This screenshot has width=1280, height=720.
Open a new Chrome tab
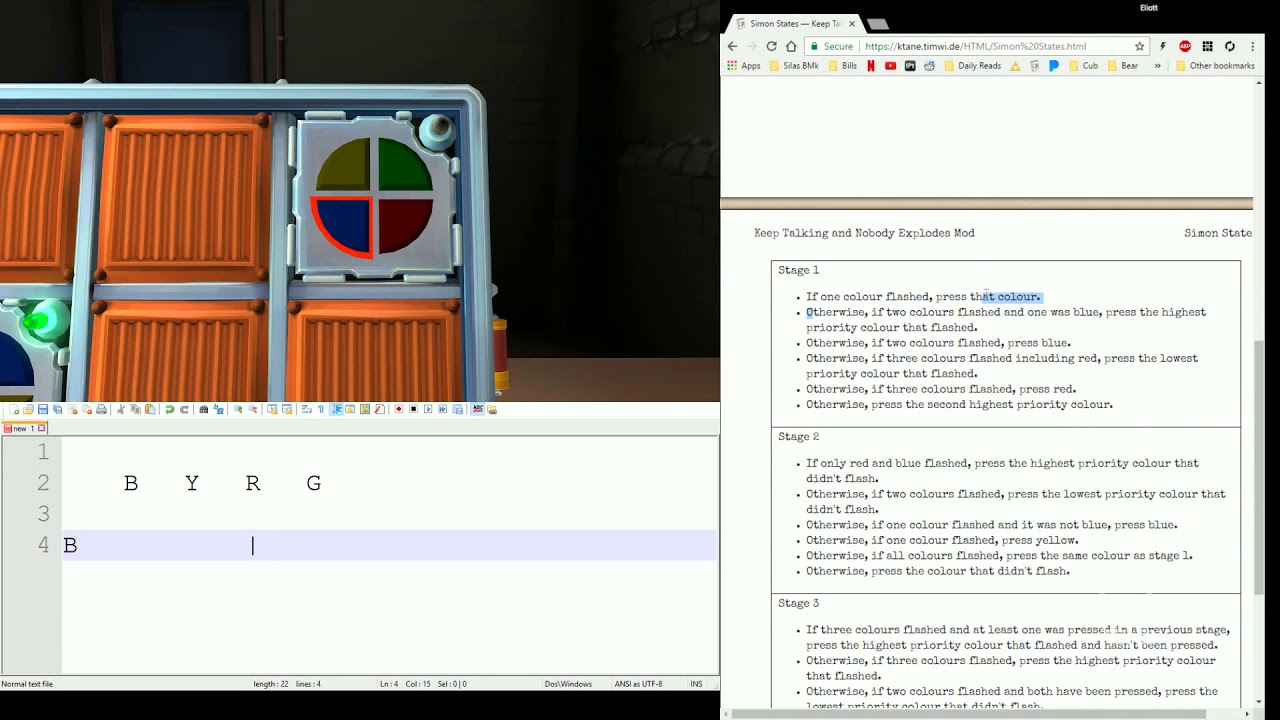pyautogui.click(x=877, y=24)
